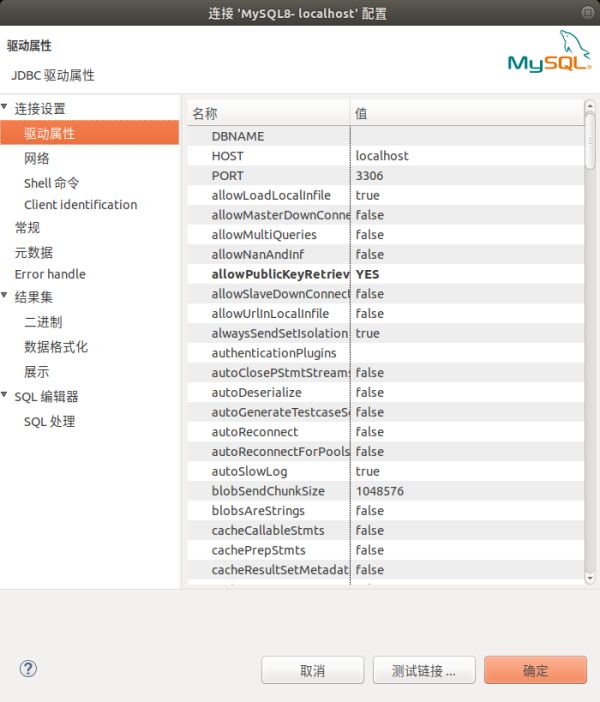Edit blobSendChunkSize value 1048576
Screen dimensions: 600x702
tap(380, 491)
